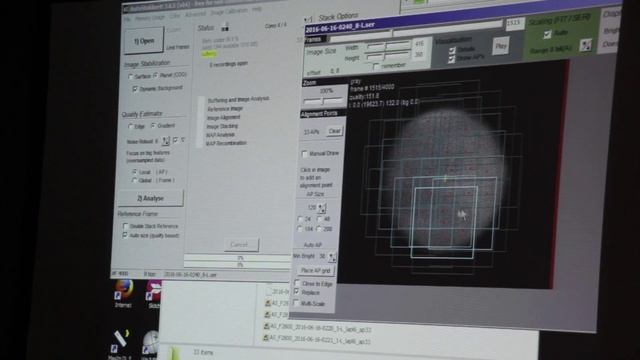Click the frame number input field
This screenshot has width=640, height=360.
[515, 23]
